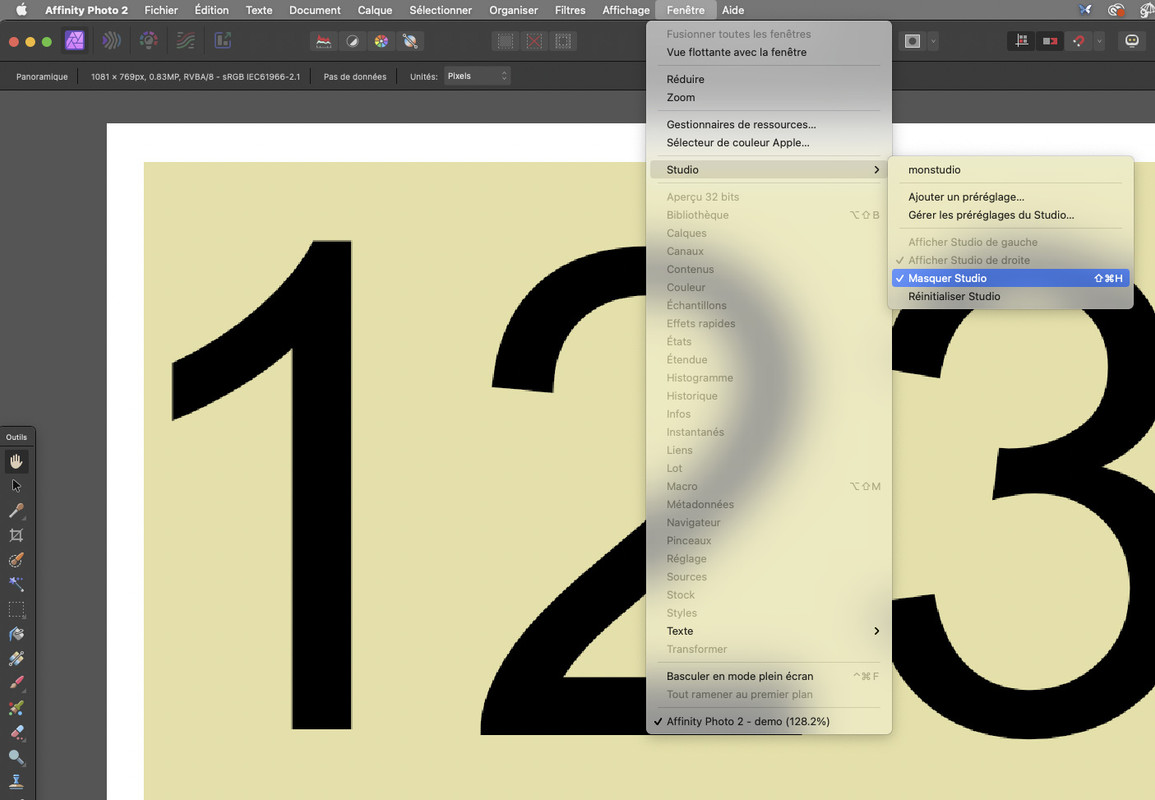Toggle Force Pixel Alignment in the toolbar
1155x800 pixels.
[x=1021, y=41]
